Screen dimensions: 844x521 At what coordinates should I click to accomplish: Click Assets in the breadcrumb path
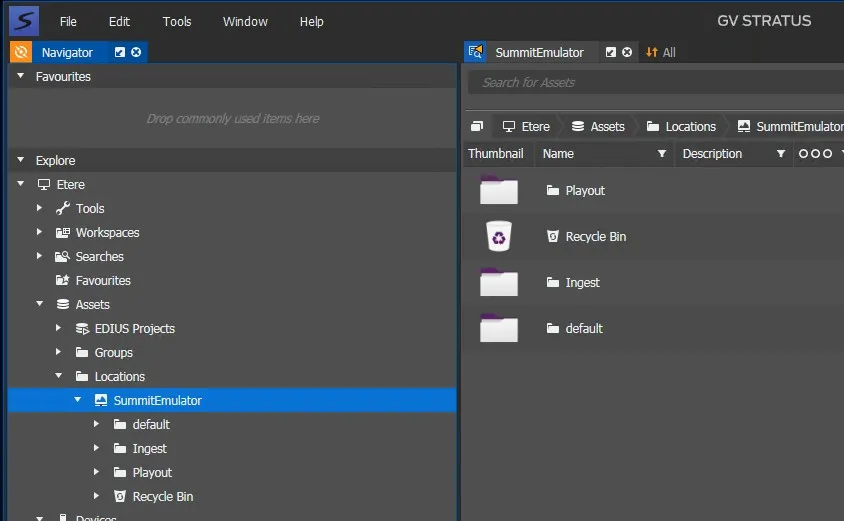(x=607, y=127)
